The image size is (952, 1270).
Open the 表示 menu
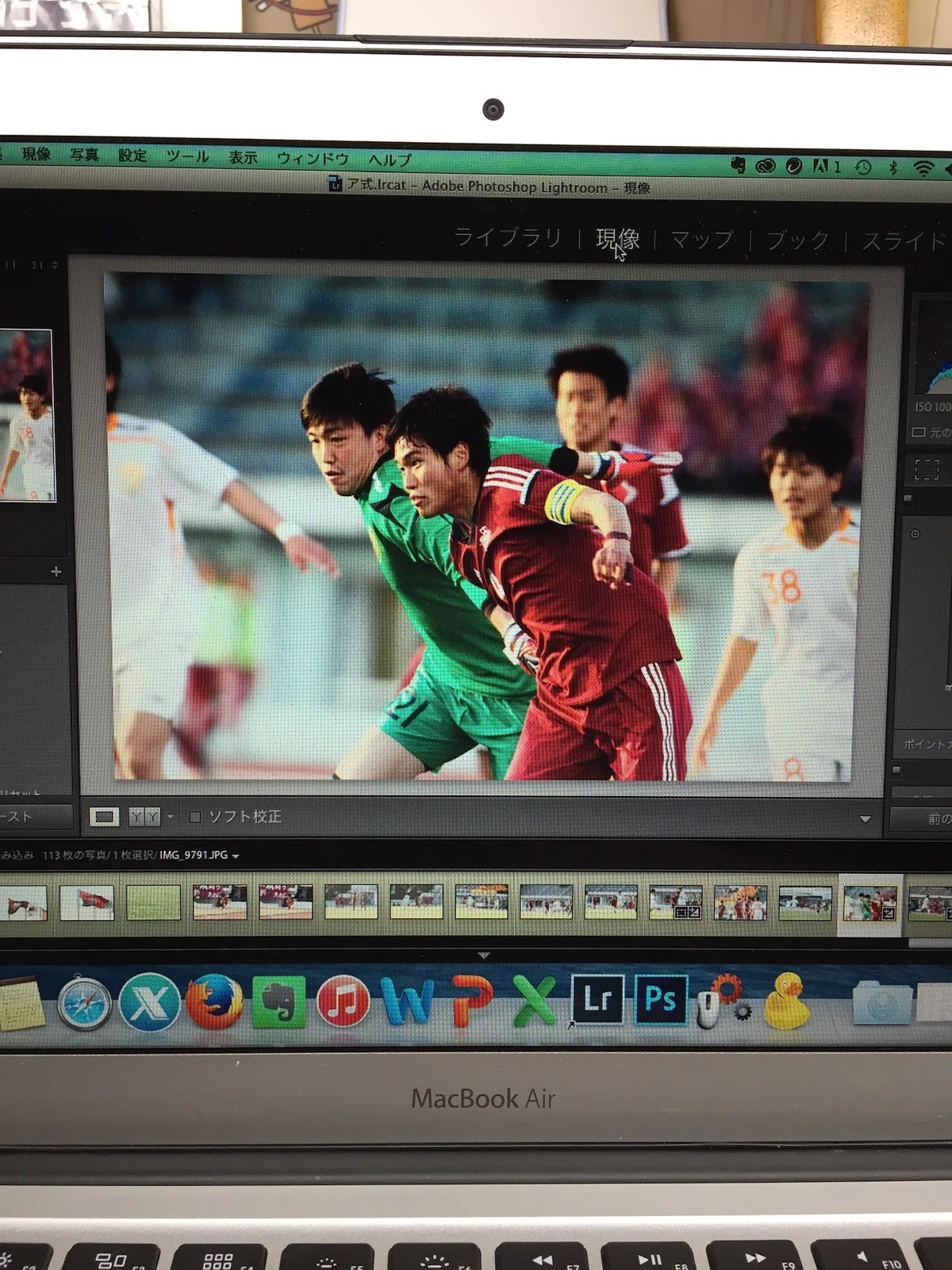tap(243, 157)
